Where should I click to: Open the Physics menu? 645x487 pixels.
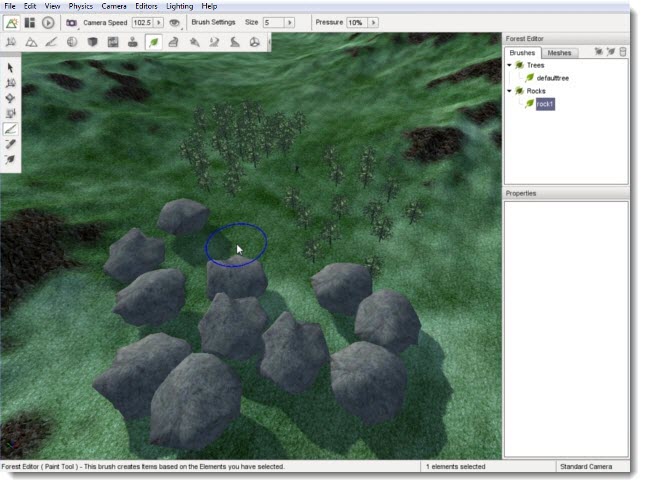point(81,6)
